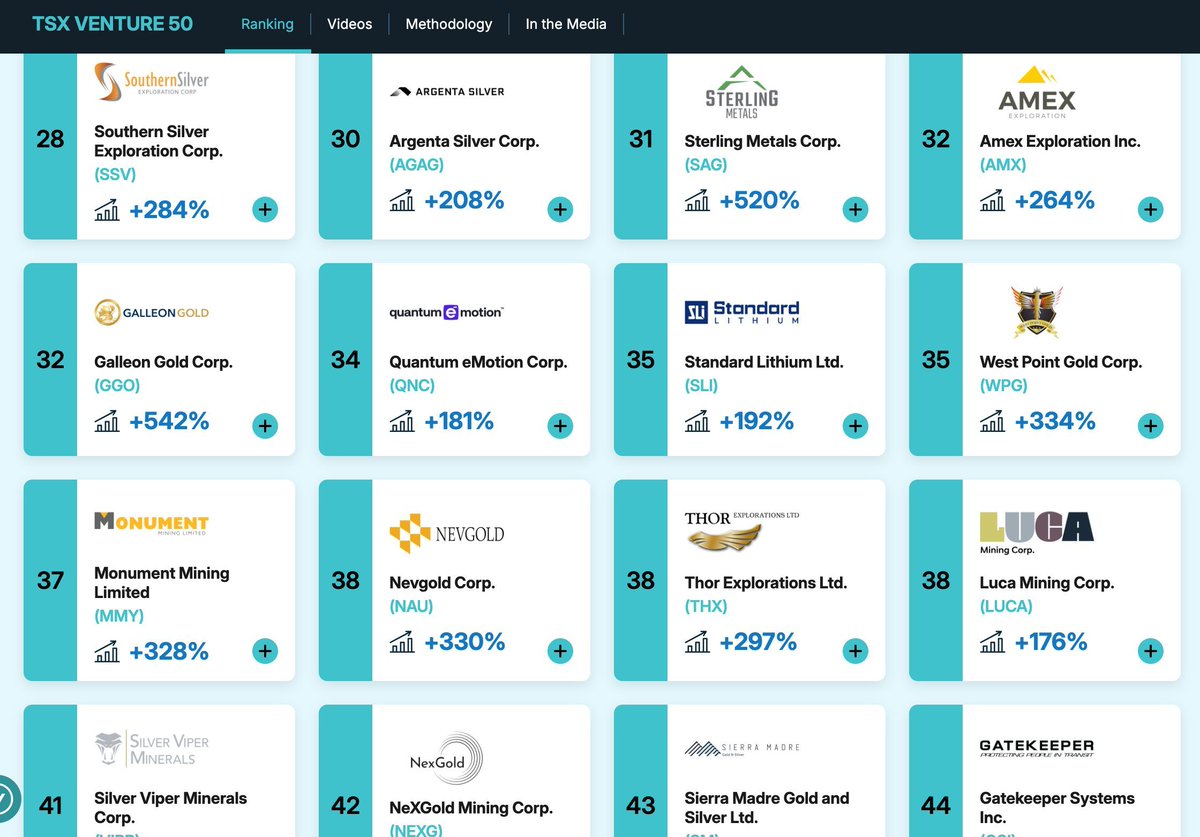The image size is (1200, 837).
Task: Click the chart icon beside +297%
Action: click(697, 642)
